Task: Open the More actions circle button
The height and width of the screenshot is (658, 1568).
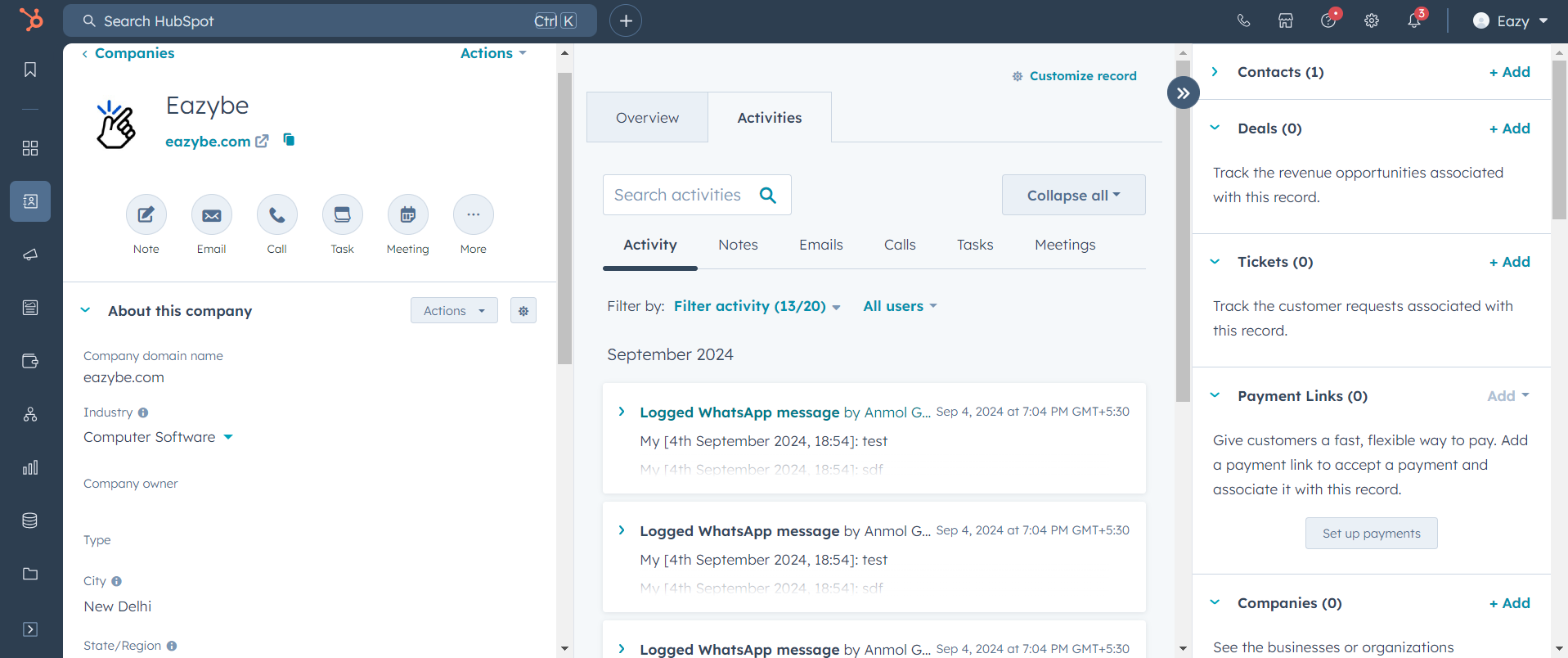Action: pos(474,214)
